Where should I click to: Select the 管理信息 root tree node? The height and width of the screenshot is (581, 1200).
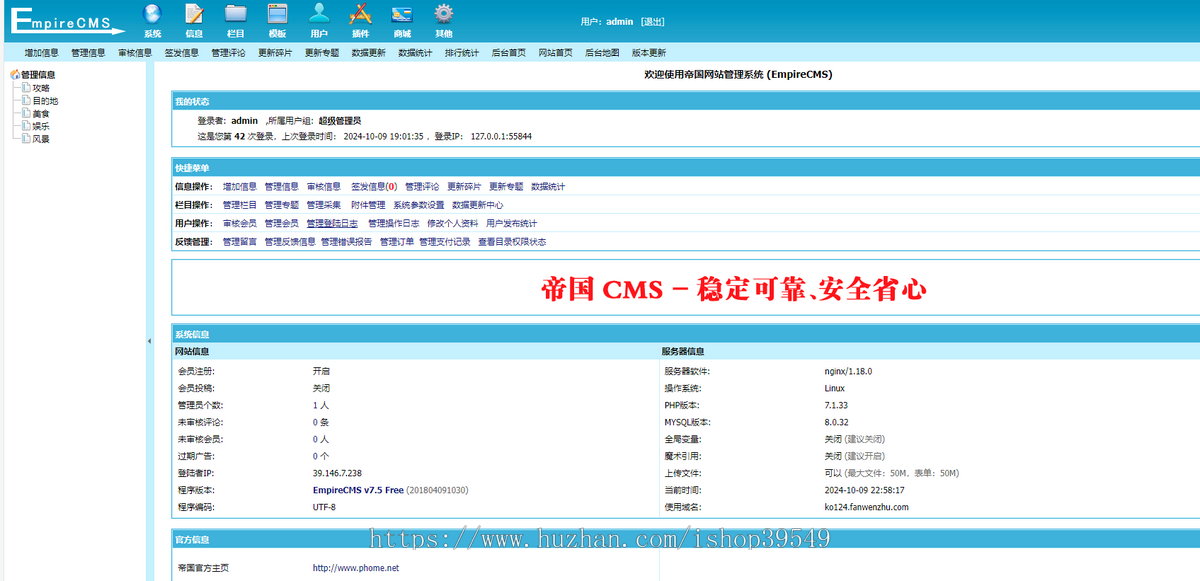(x=38, y=74)
